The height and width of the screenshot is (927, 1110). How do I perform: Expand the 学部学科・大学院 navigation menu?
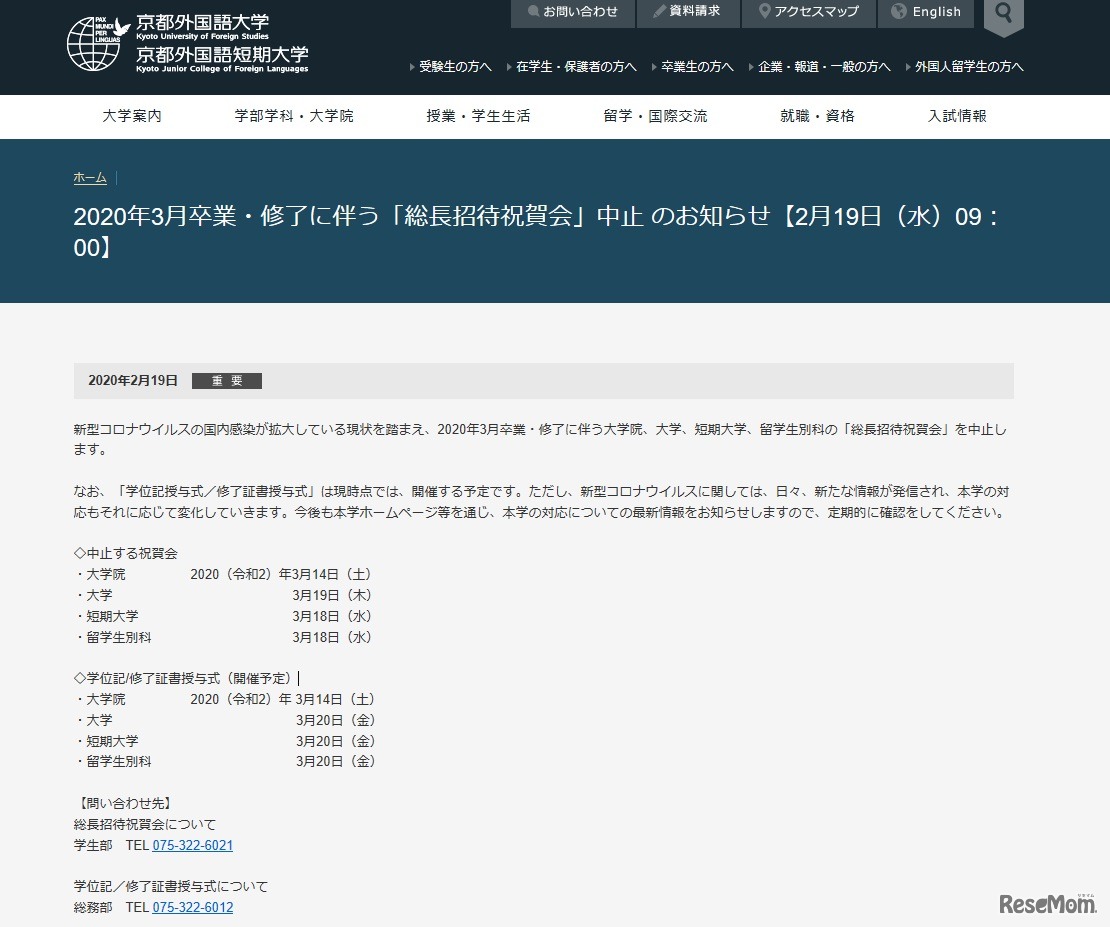[293, 116]
